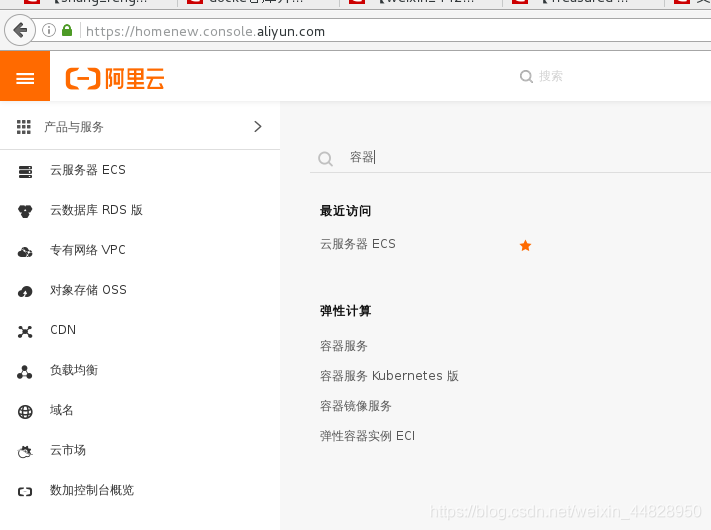Open 云数据库 RDS 版 in sidebar
Viewport: 711px width, 530px height.
point(96,210)
